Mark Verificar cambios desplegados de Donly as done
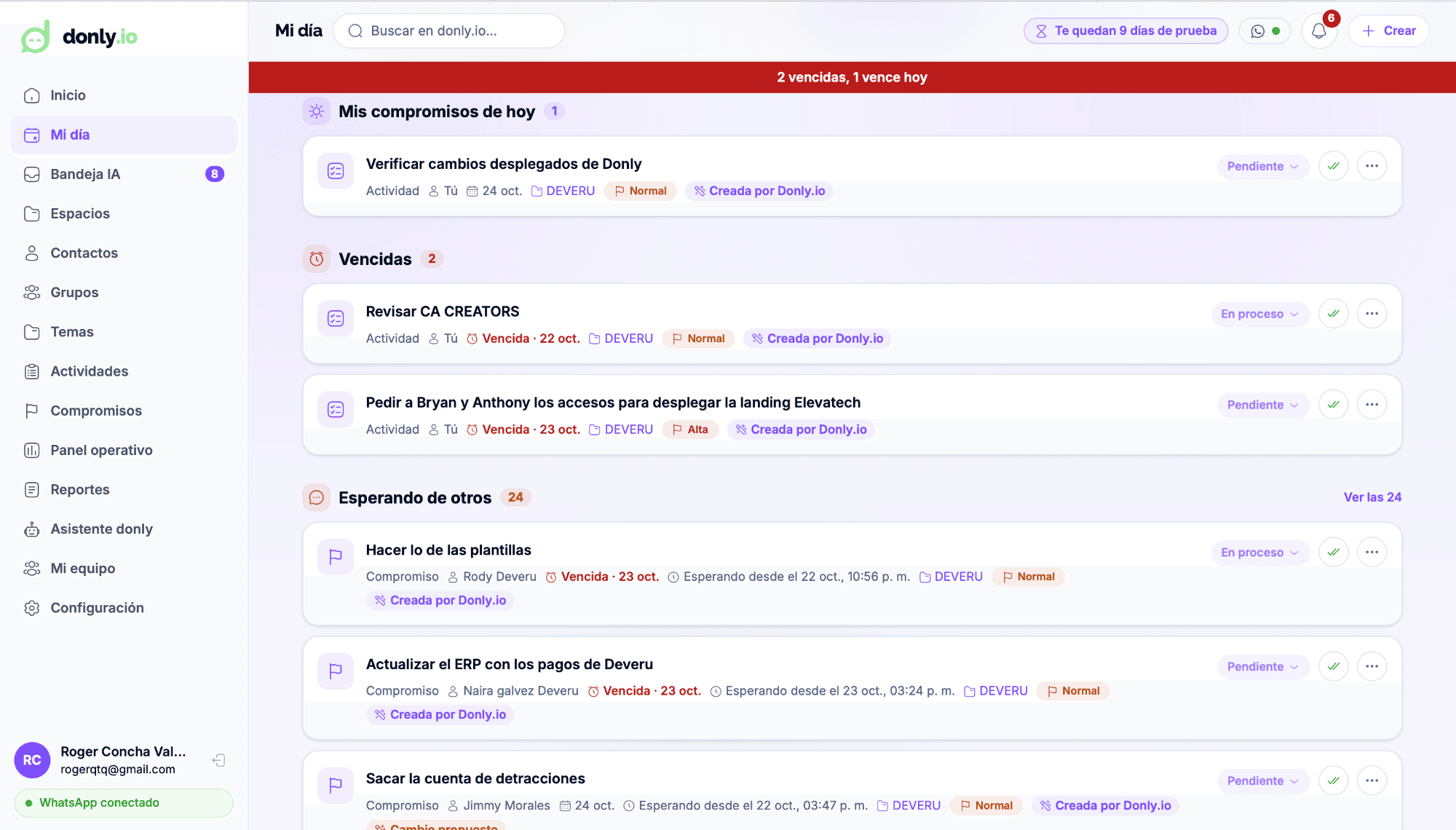The height and width of the screenshot is (830, 1456). click(x=1334, y=166)
